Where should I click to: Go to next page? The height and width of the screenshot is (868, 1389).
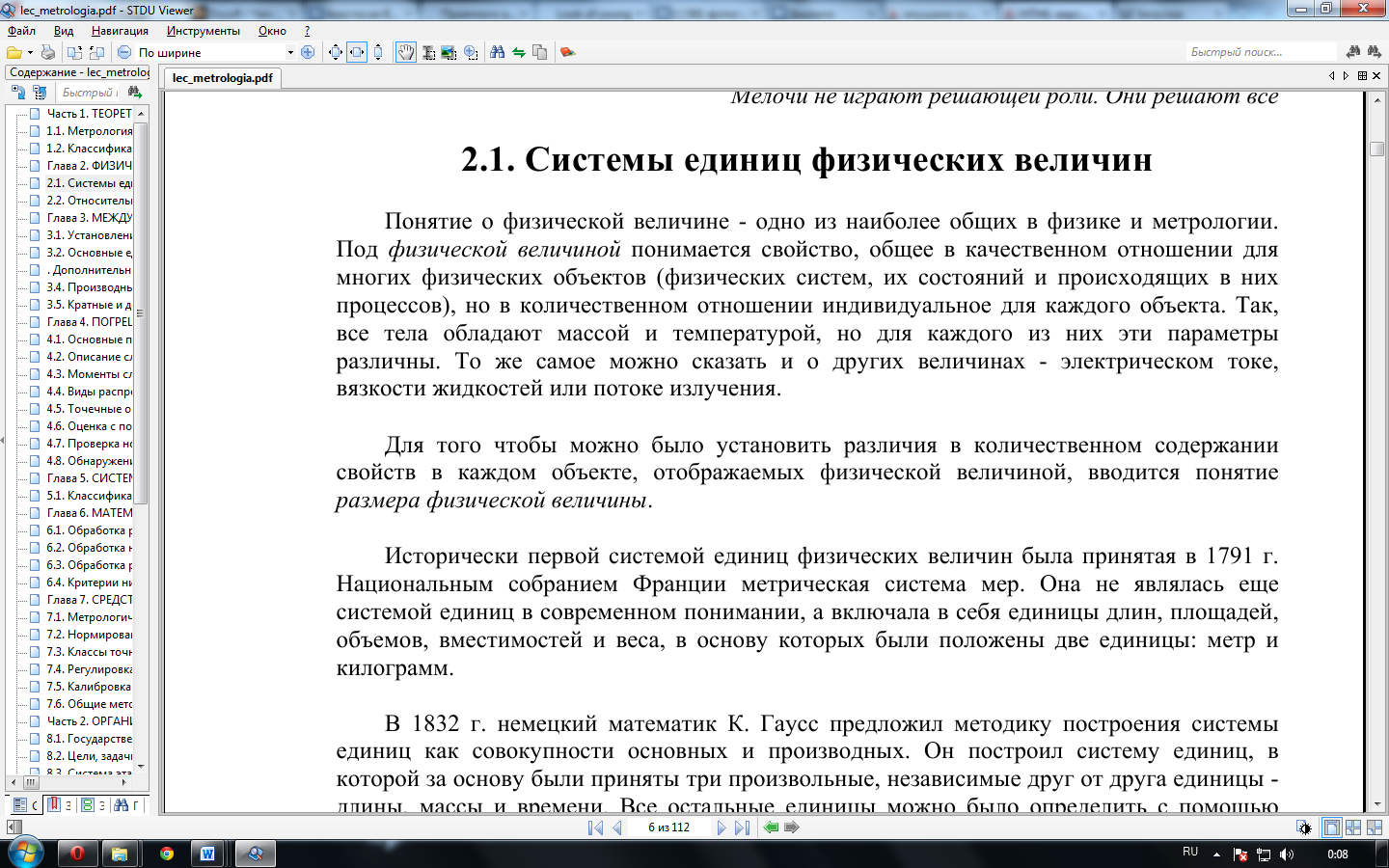[x=722, y=827]
